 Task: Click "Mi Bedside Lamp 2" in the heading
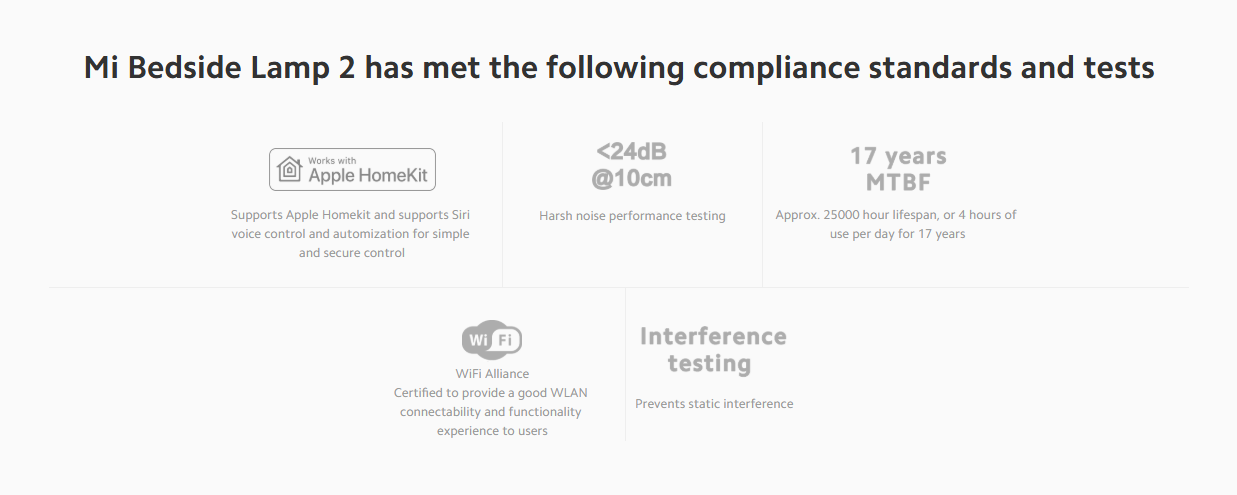tap(219, 68)
